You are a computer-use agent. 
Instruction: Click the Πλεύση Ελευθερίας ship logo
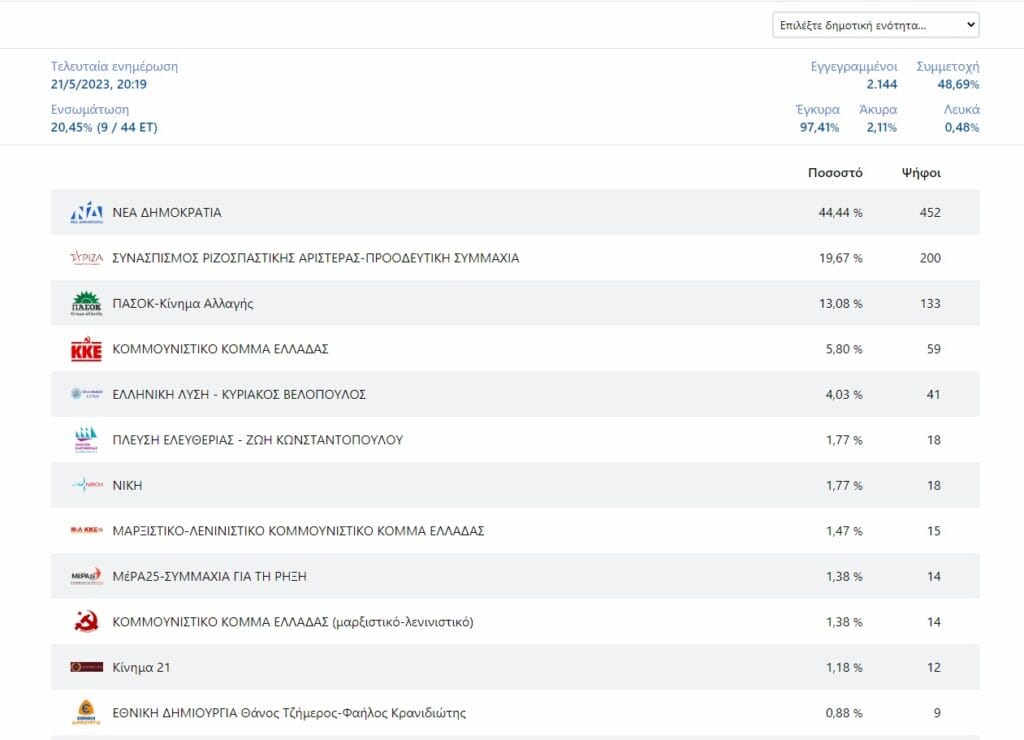87,440
